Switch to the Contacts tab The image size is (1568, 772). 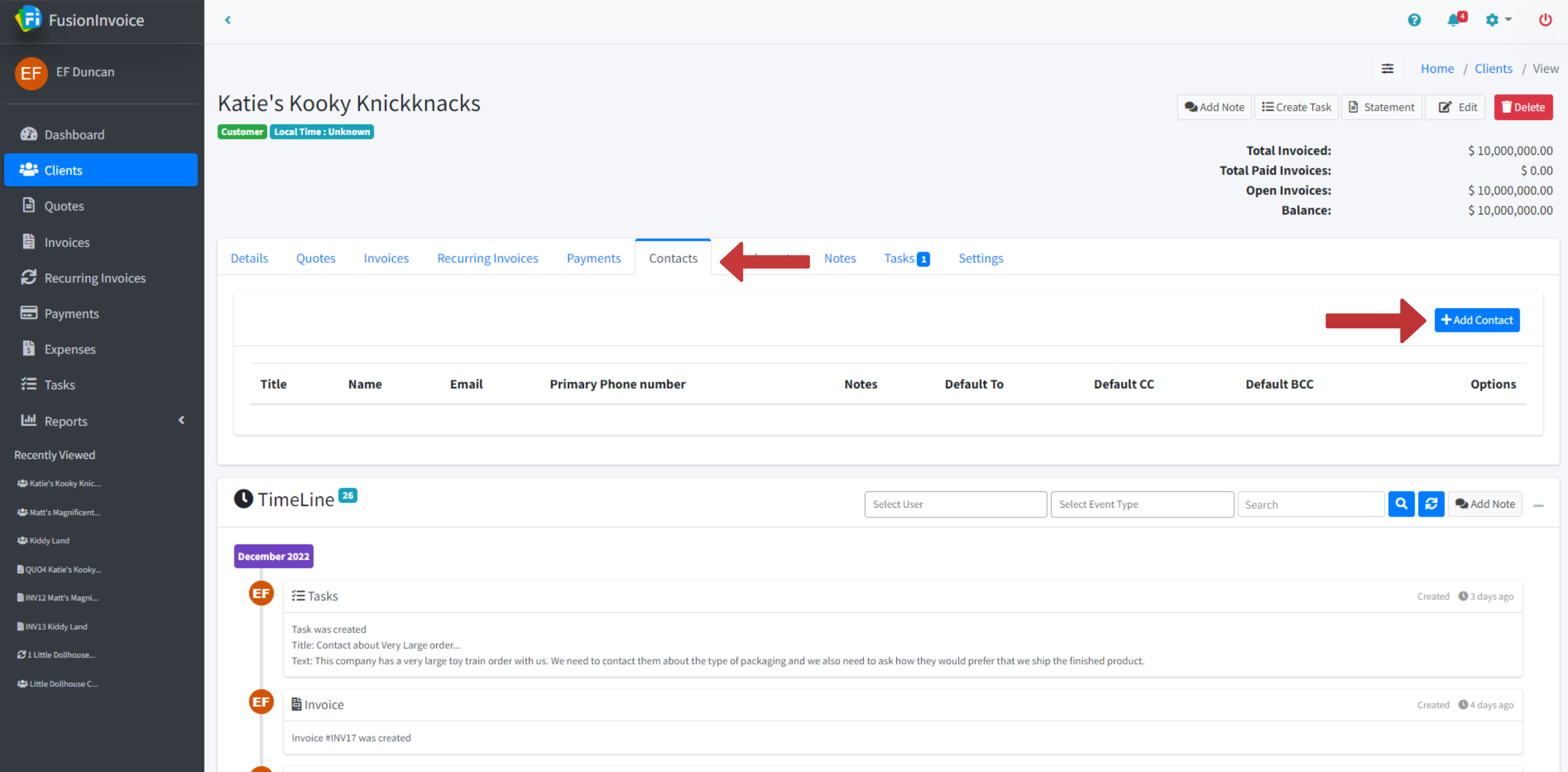click(673, 258)
